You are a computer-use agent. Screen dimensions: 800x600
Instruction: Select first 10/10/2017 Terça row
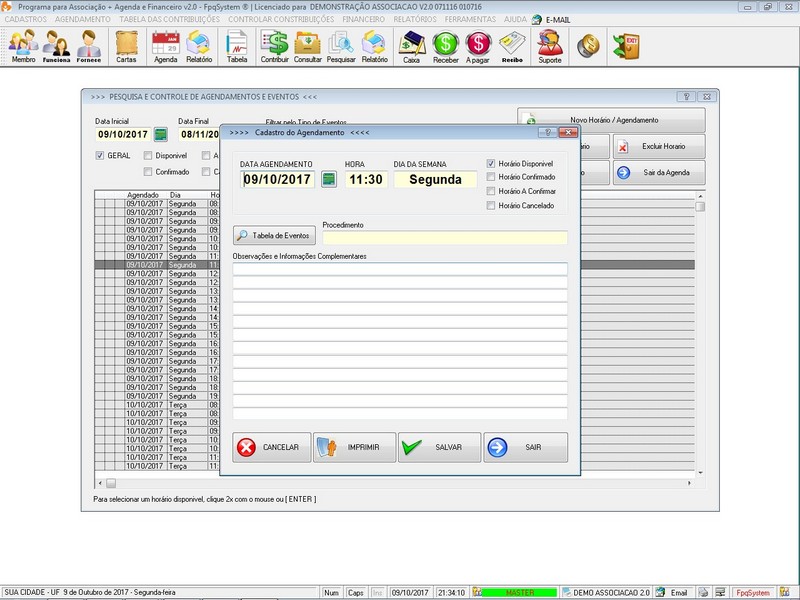tap(157, 405)
